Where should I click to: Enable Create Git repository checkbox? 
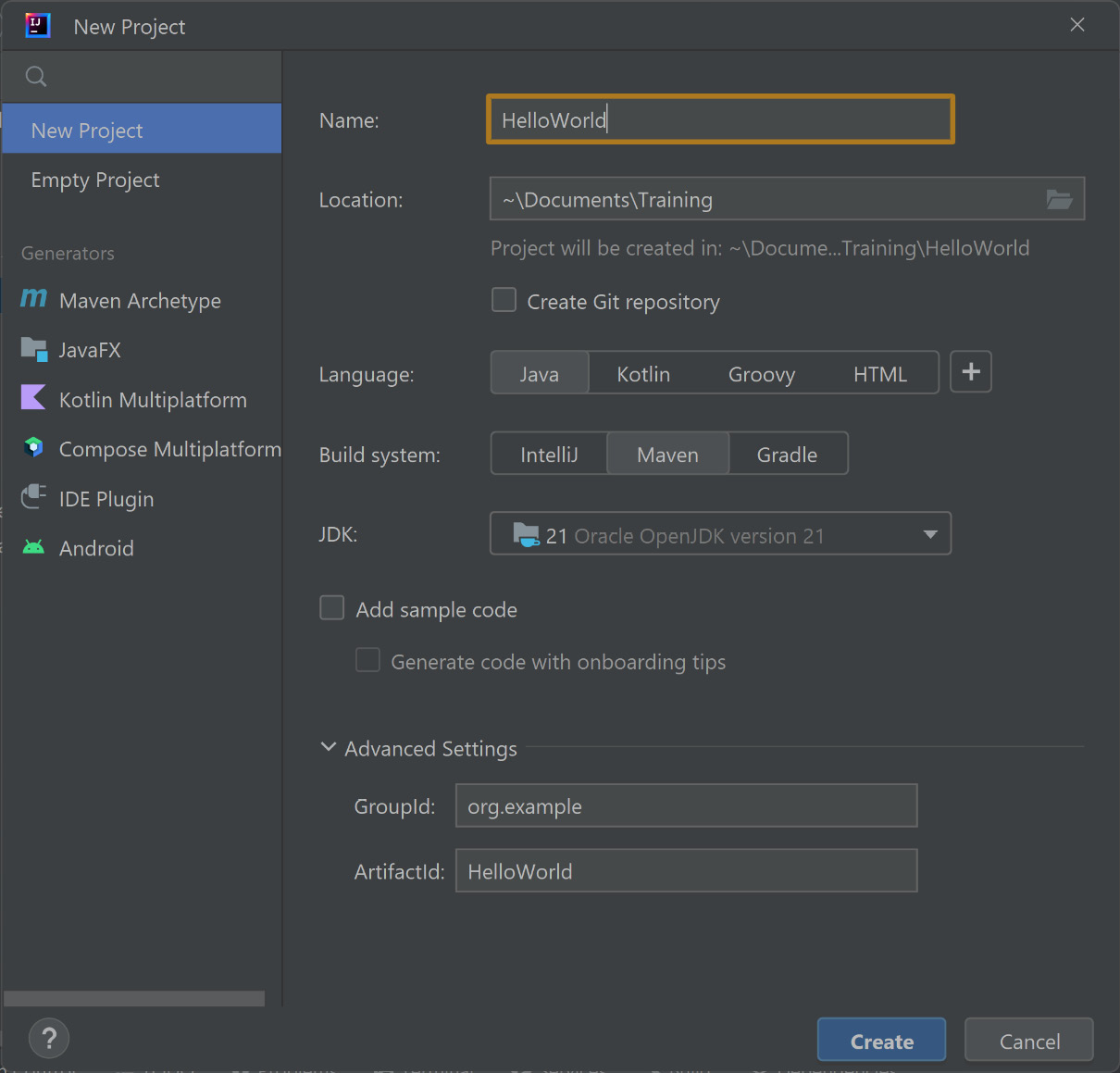point(504,300)
